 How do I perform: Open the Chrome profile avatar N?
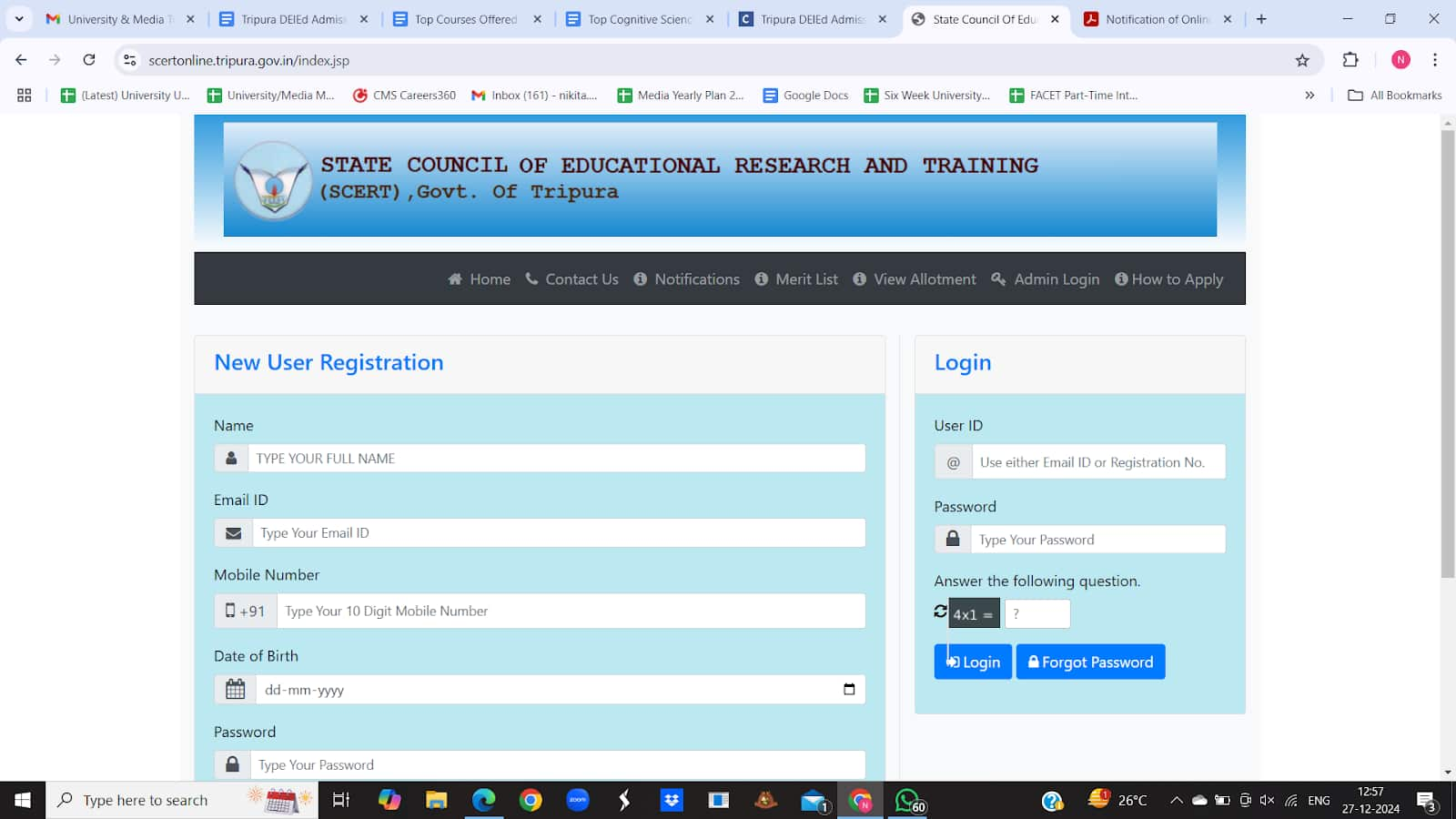pyautogui.click(x=1400, y=60)
